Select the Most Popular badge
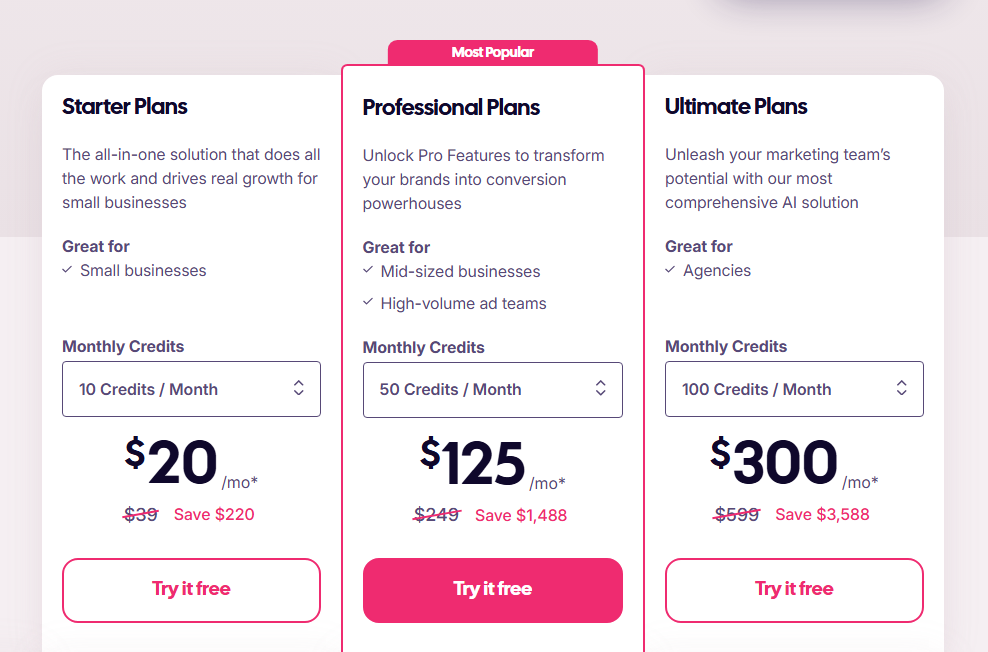988x652 pixels. [x=492, y=52]
